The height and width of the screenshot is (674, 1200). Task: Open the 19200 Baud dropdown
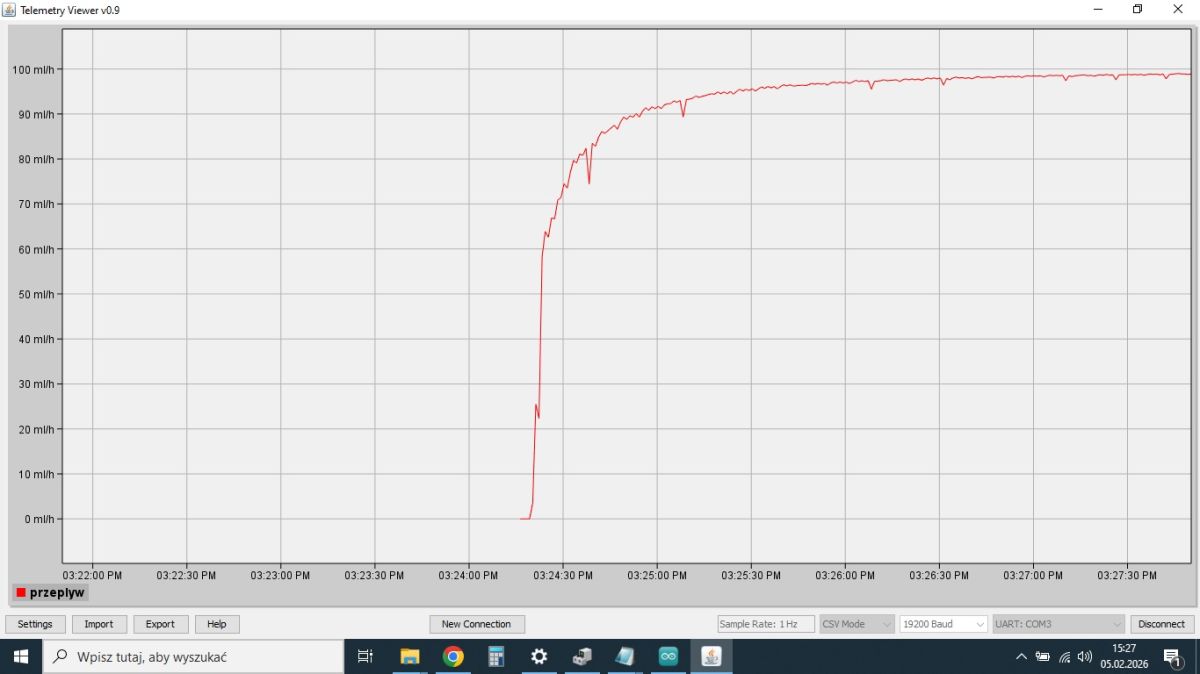[x=944, y=624]
